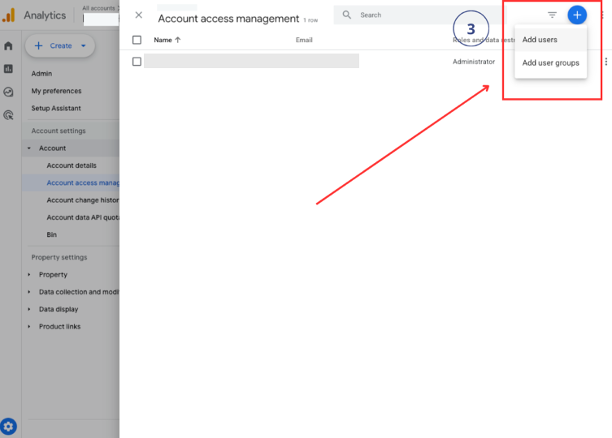Click the Admin gear icon

pyautogui.click(x=9, y=426)
